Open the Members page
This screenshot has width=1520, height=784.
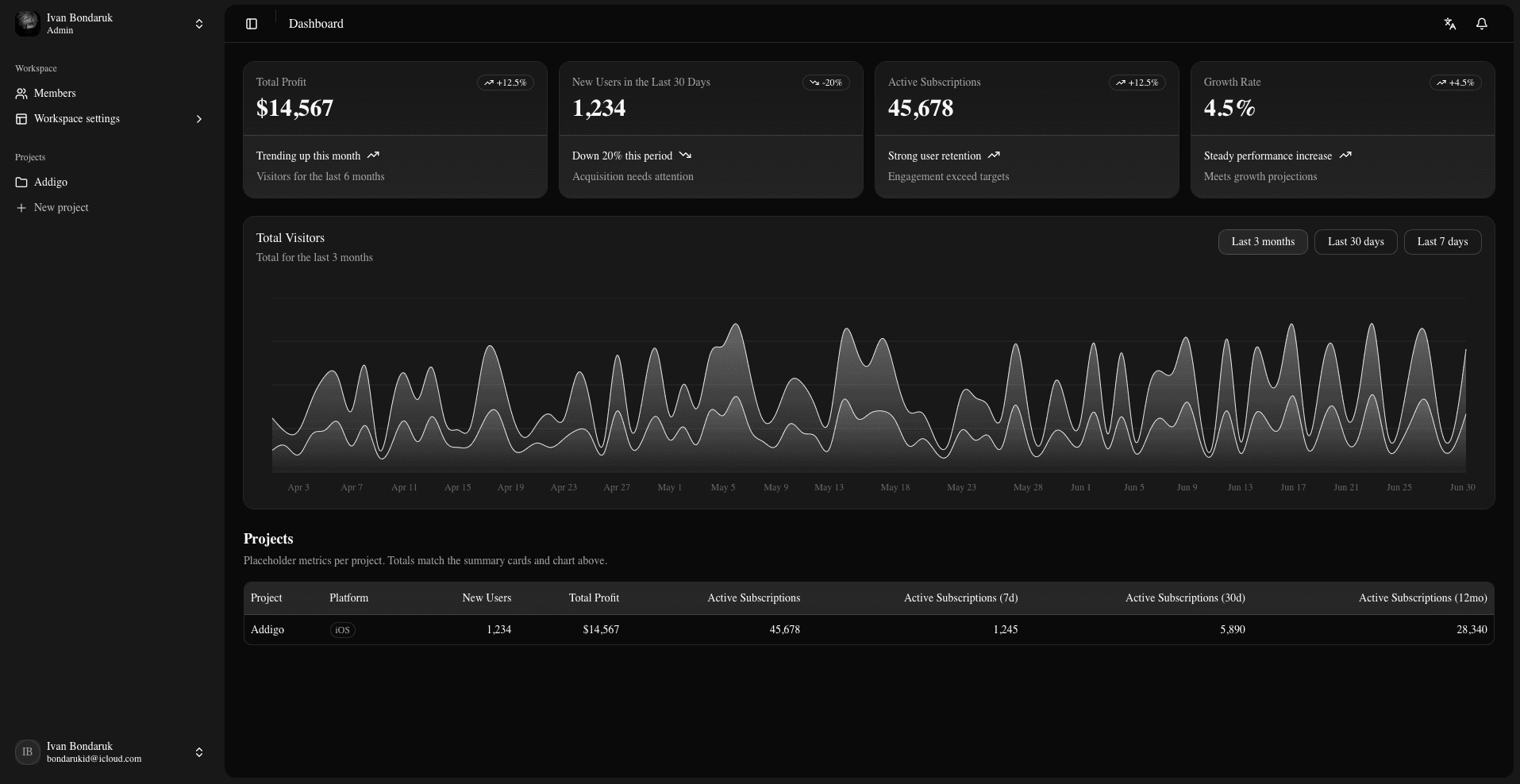(x=110, y=94)
